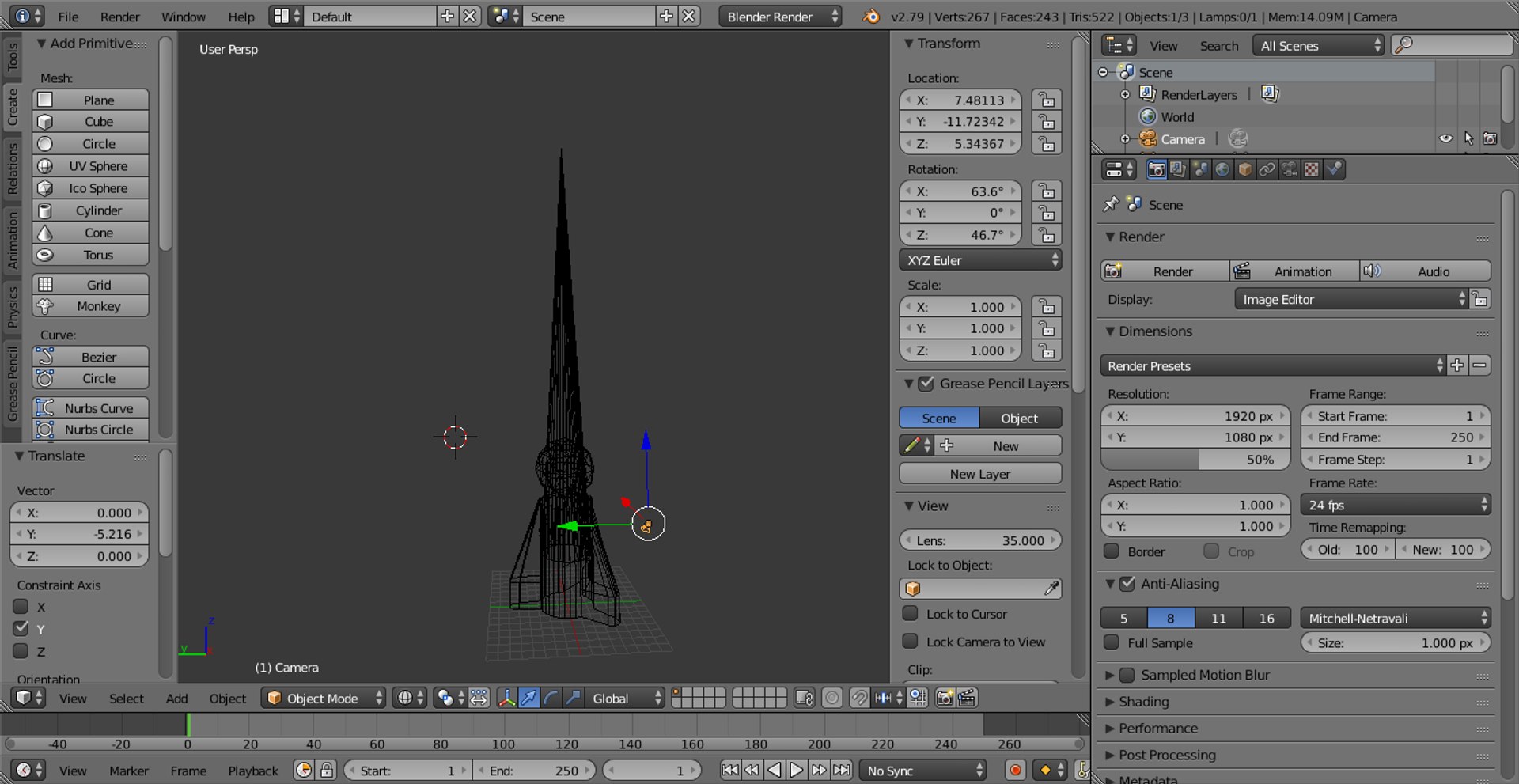Enable Lock to Cursor
The width and height of the screenshot is (1519, 784).
(x=911, y=614)
